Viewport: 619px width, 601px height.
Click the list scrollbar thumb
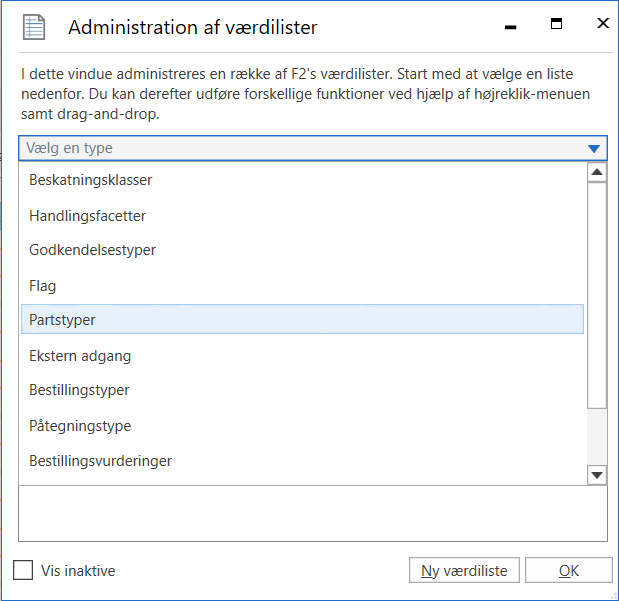tap(597, 295)
